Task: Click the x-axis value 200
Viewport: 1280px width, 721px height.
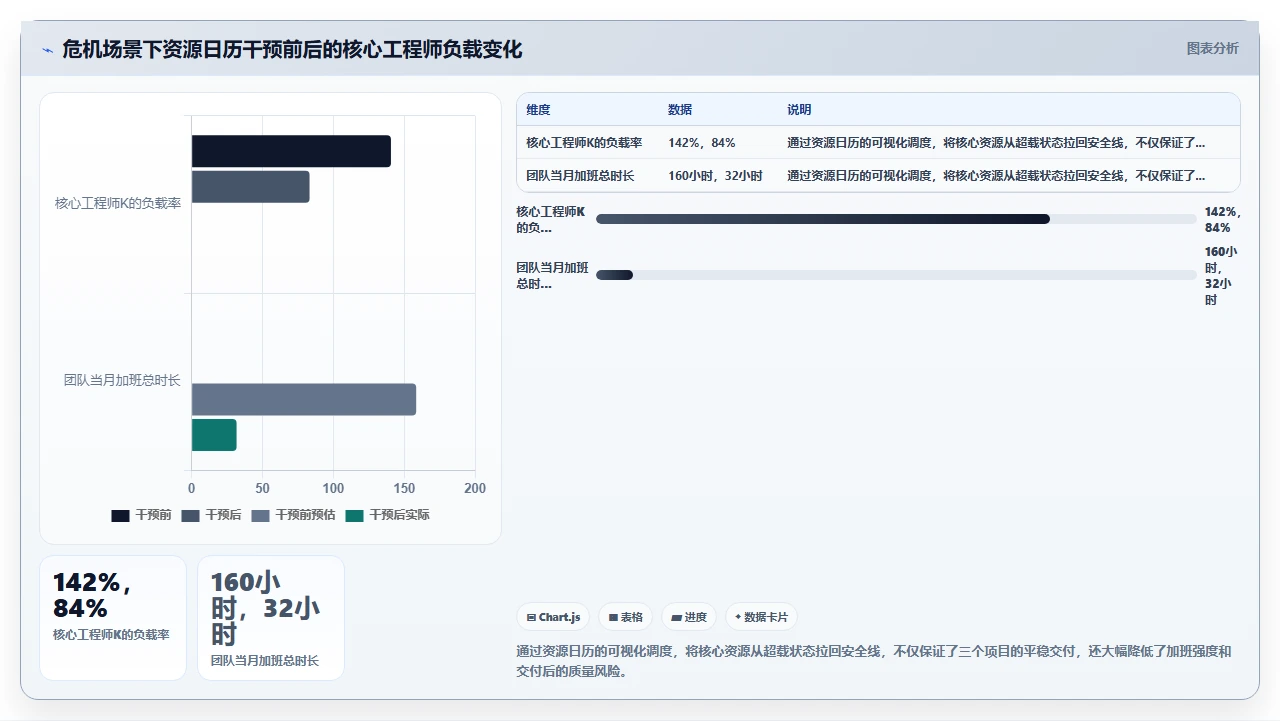Action: (475, 488)
